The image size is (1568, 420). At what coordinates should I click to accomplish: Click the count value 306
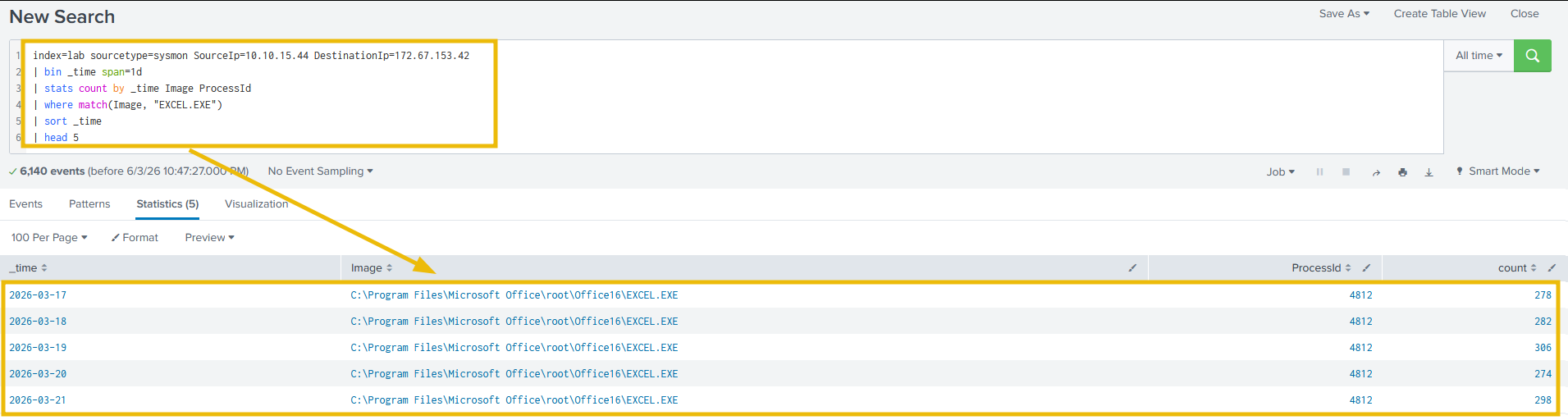(x=1543, y=348)
